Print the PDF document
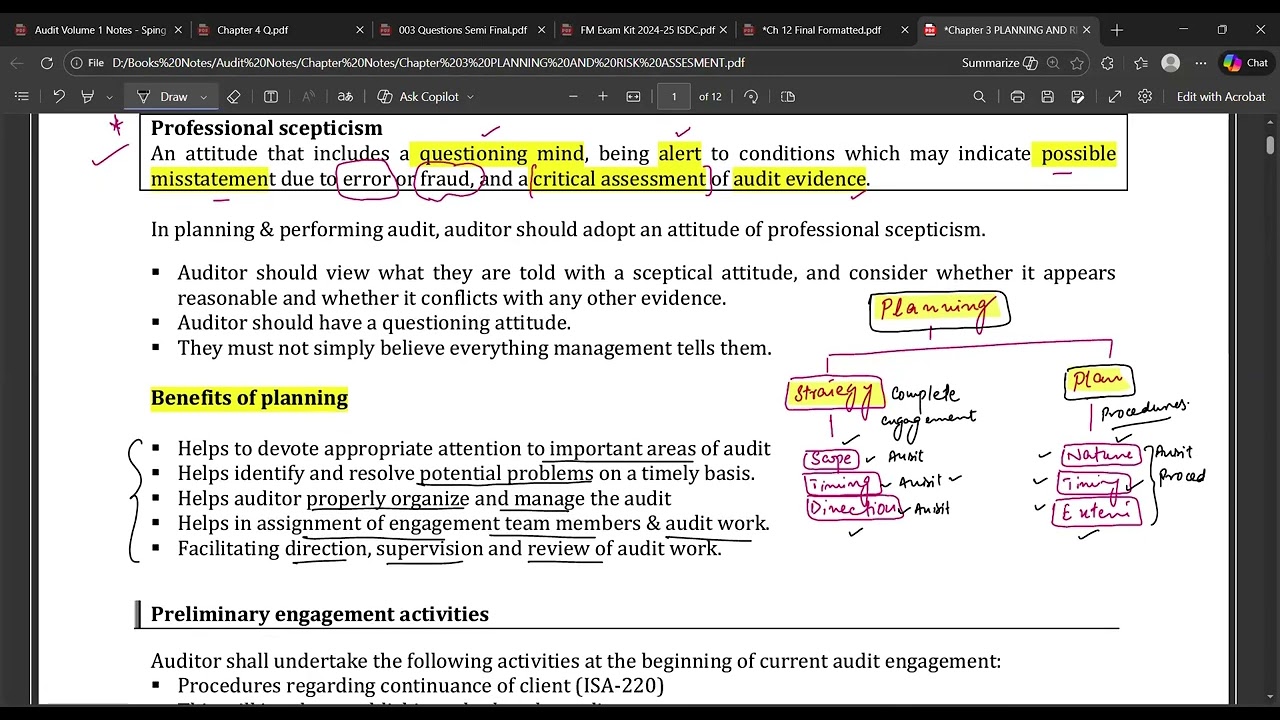1280x720 pixels. coord(1017,96)
